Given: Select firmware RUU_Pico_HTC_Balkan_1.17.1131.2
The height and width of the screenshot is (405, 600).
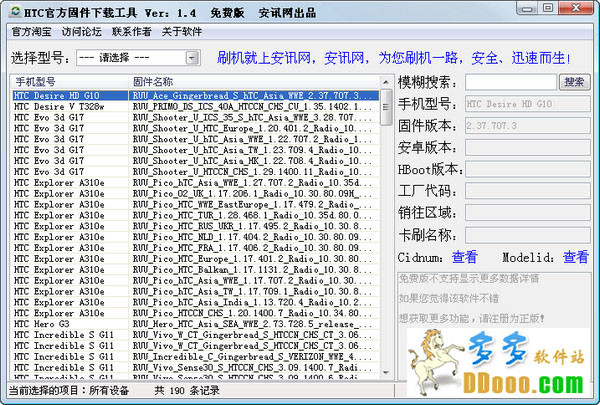Looking at the screenshot, I should (x=196, y=269).
